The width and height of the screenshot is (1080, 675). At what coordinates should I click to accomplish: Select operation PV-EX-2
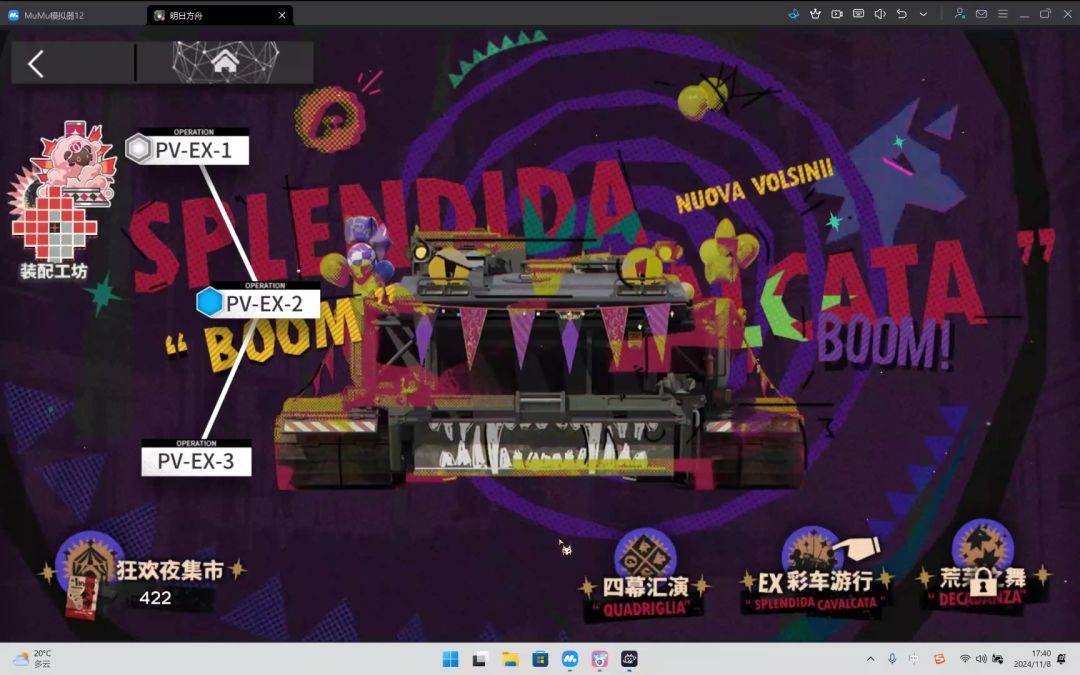(x=258, y=300)
